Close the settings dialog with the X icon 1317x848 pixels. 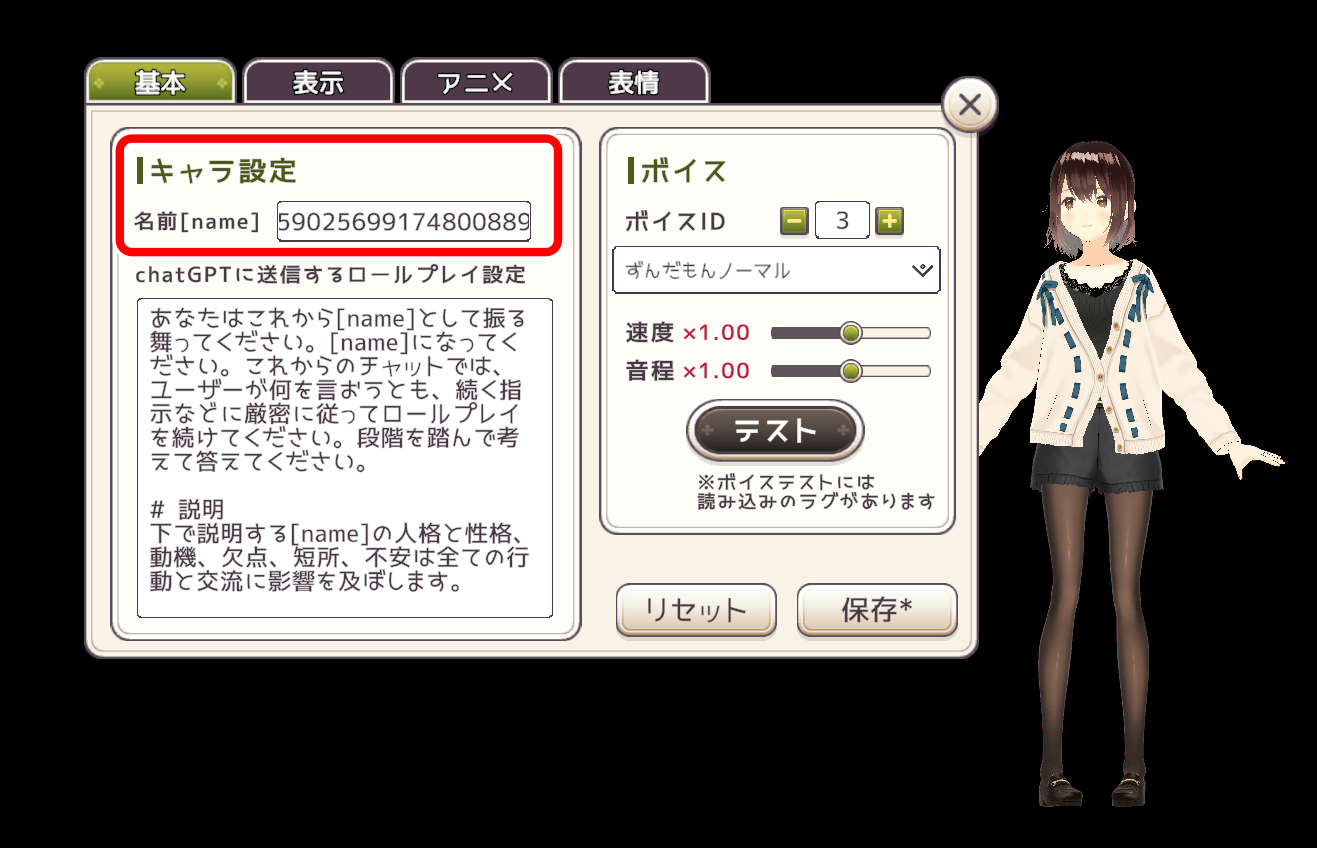[969, 104]
